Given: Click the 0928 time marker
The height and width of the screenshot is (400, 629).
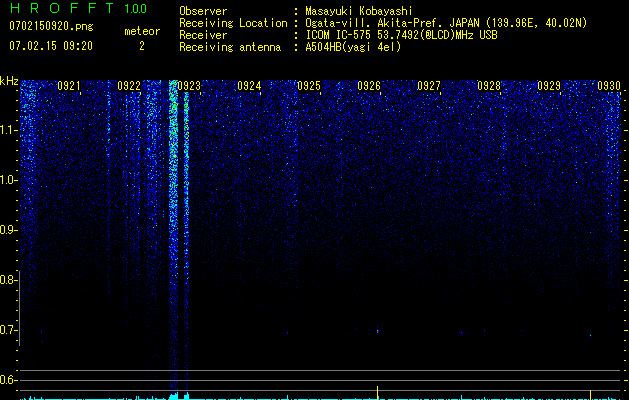Looking at the screenshot, I should point(489,86).
